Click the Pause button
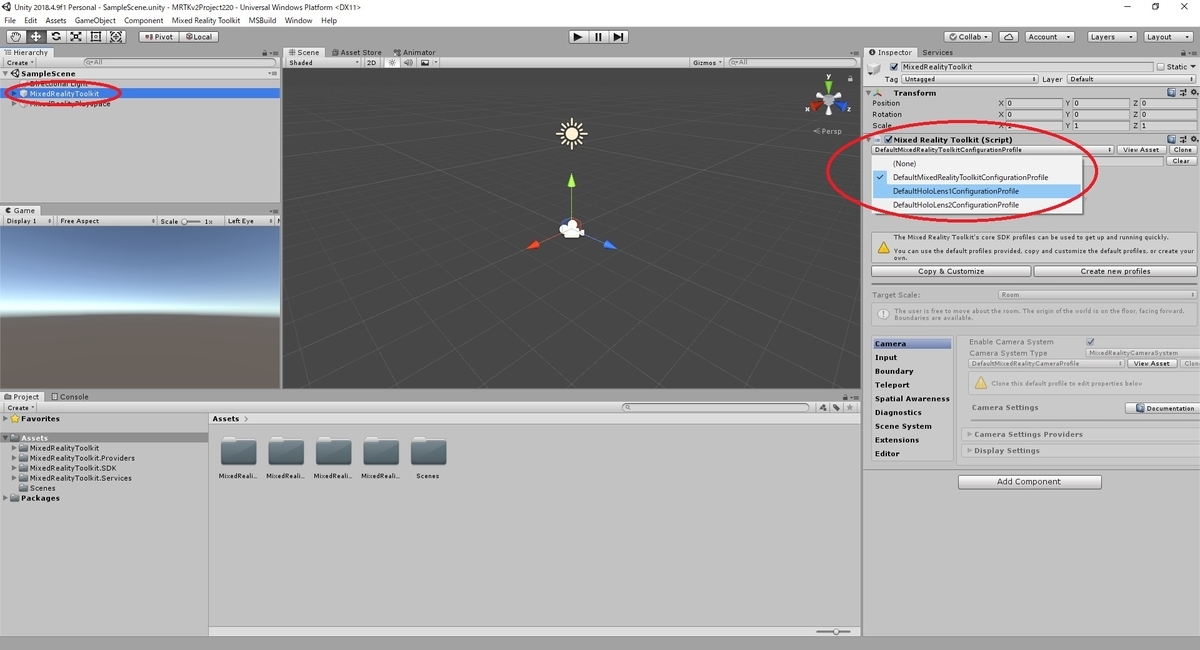1200x650 pixels. tap(598, 37)
